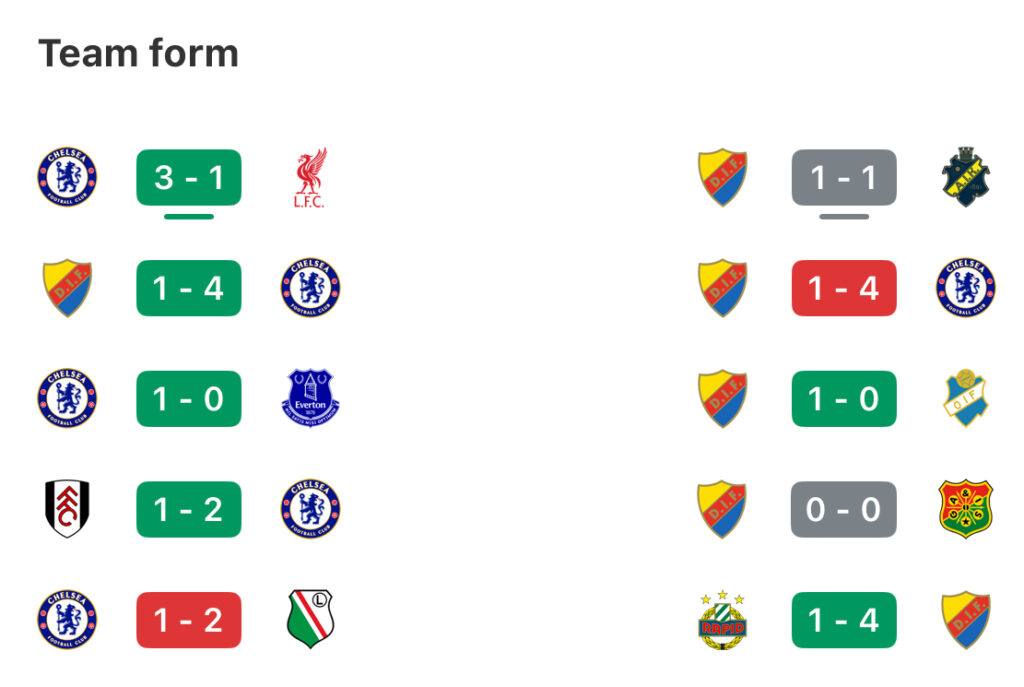Click the Liverpool L.F.C. crest
1024x687 pixels.
(310, 178)
